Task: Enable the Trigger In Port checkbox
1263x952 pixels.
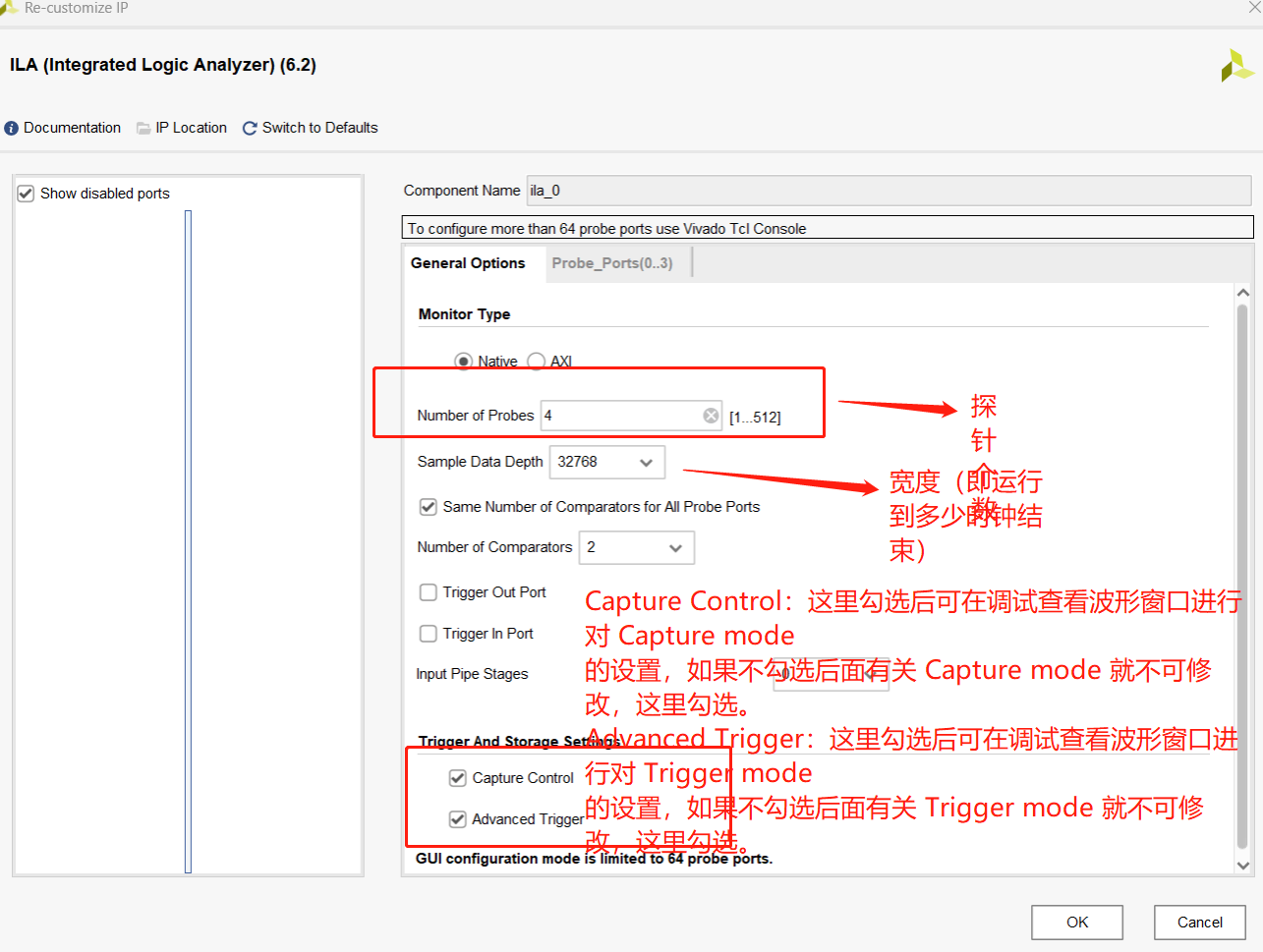Action: 429,634
